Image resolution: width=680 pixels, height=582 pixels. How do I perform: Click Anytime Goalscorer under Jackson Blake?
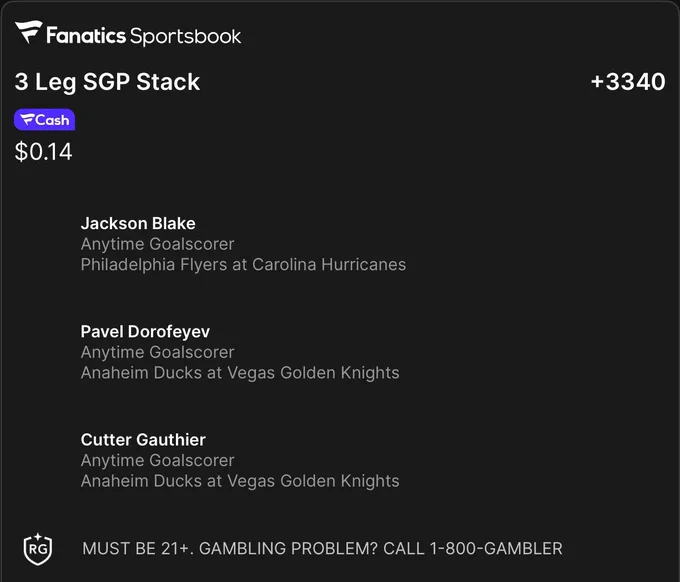tap(157, 244)
